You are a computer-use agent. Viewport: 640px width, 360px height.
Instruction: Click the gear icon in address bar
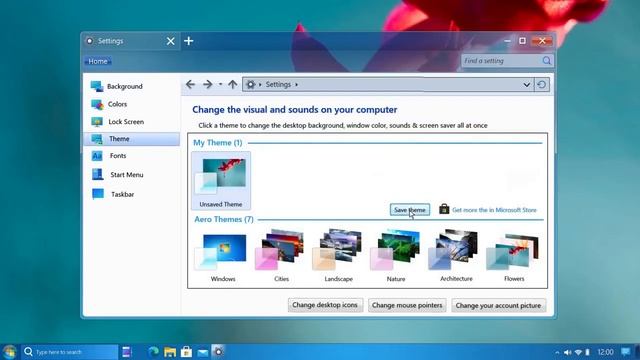pos(251,84)
